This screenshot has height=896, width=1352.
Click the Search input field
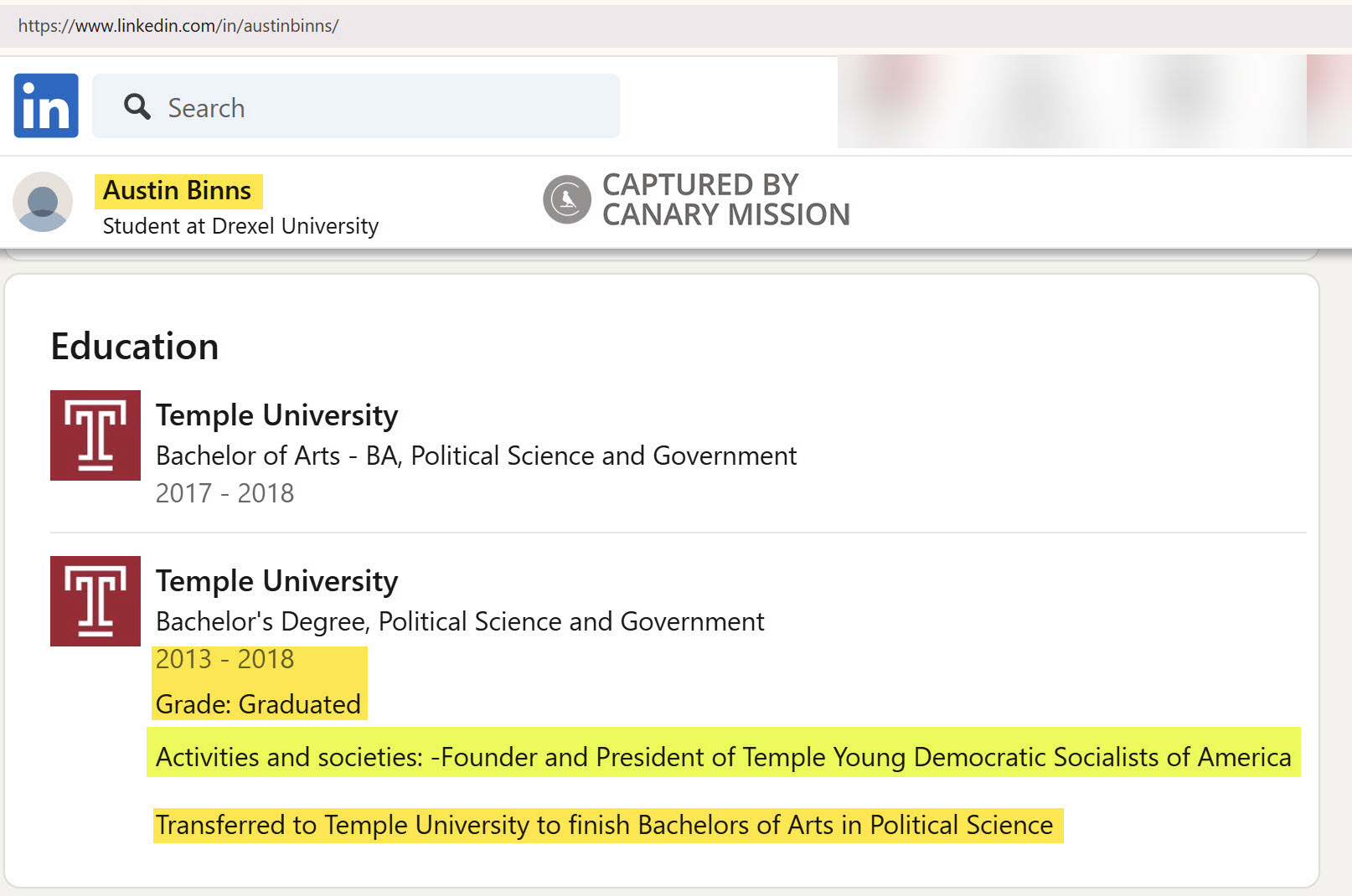click(377, 106)
